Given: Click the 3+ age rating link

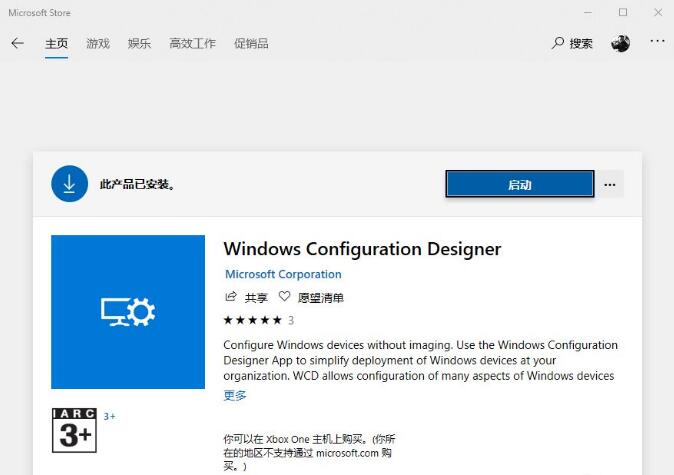Looking at the screenshot, I should pyautogui.click(x=109, y=416).
